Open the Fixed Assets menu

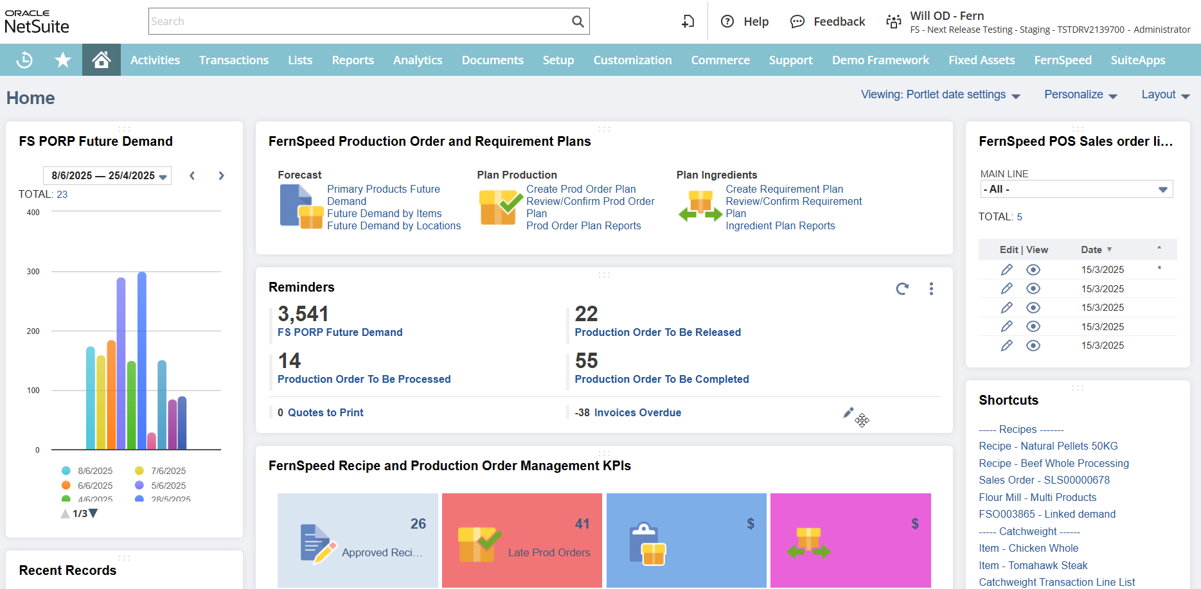(x=982, y=60)
